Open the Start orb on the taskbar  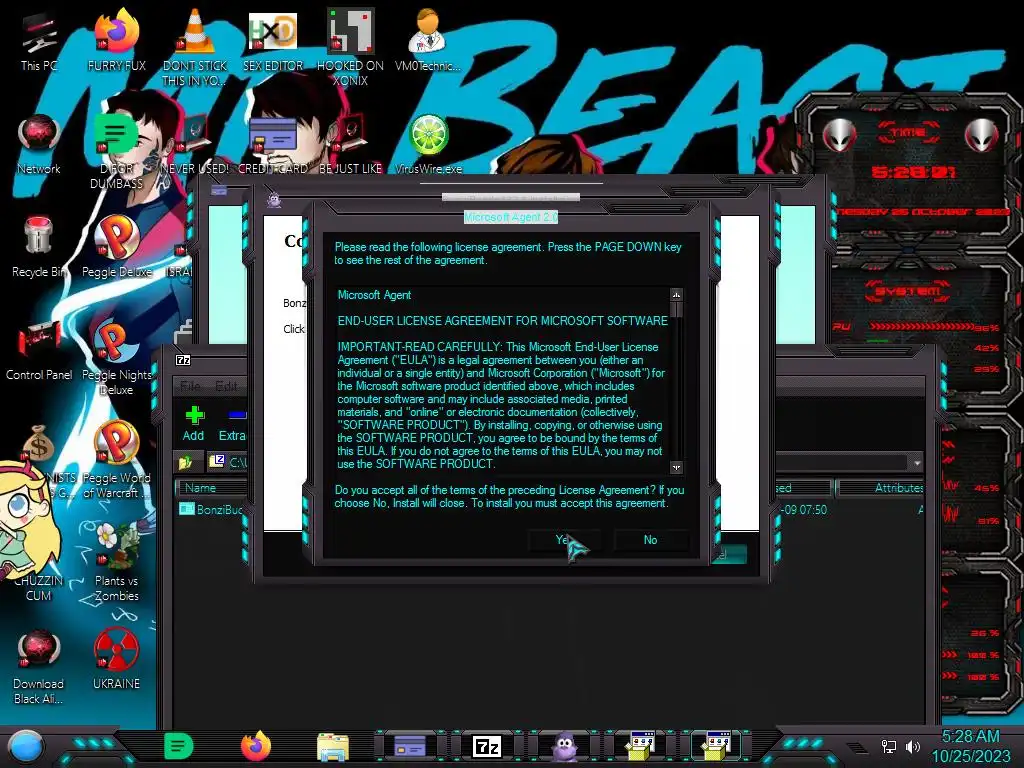(x=26, y=746)
